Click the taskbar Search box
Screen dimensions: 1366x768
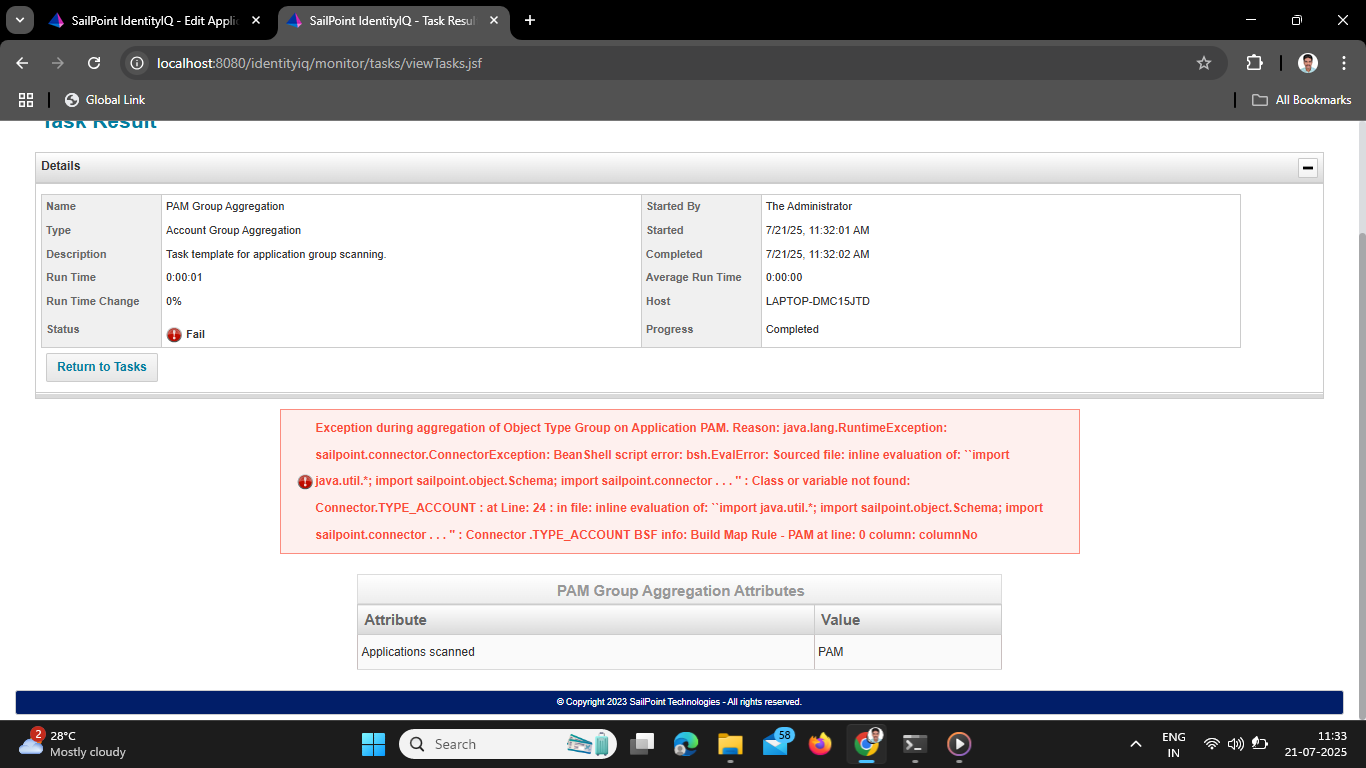point(508,744)
